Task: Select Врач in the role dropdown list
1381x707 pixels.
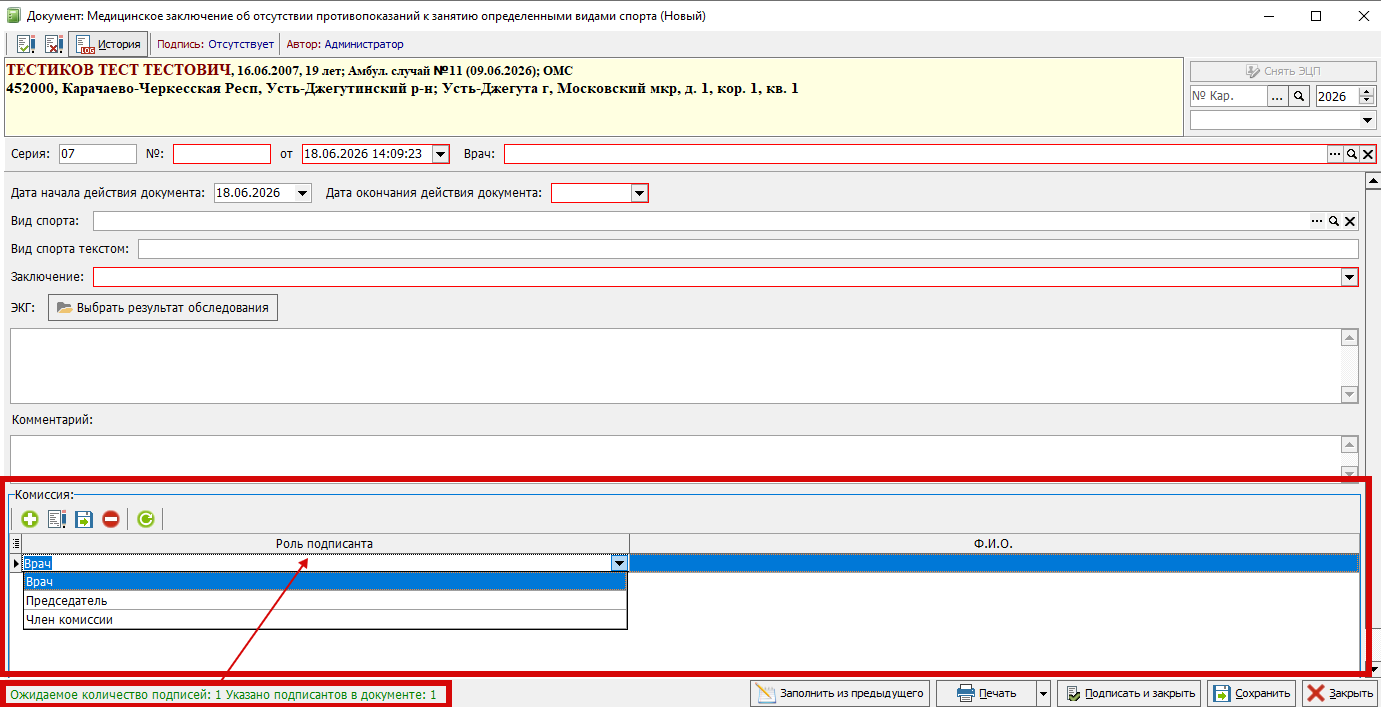Action: pyautogui.click(x=325, y=582)
